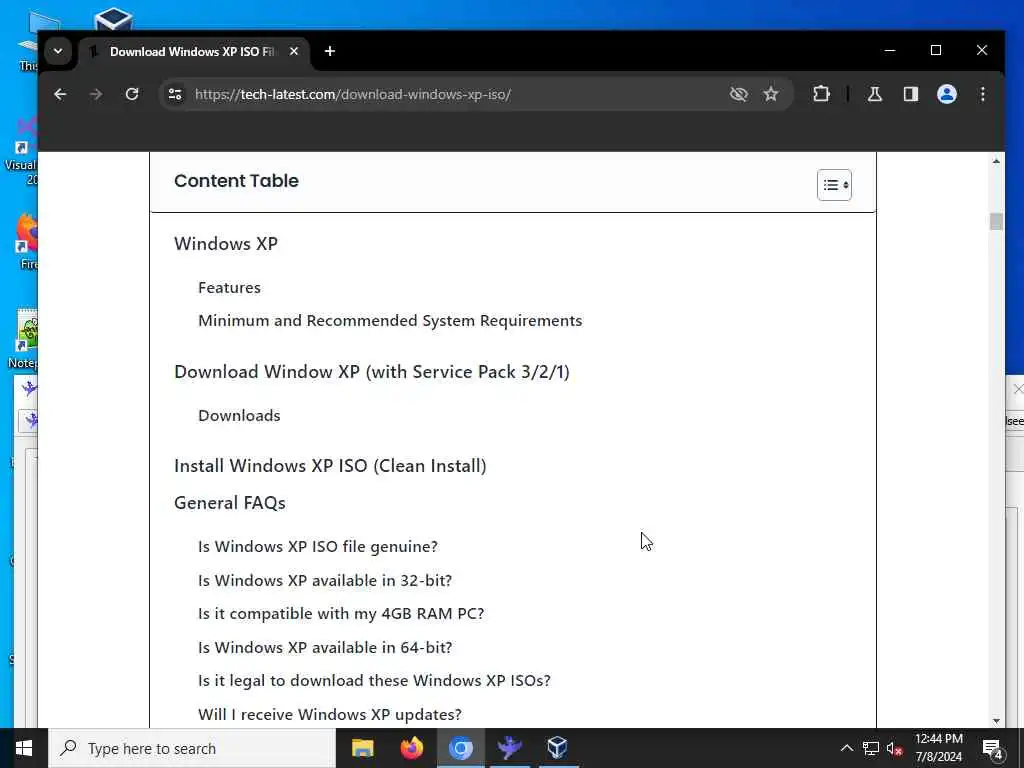Open a new browser tab
Screen dimensions: 1024x768
point(330,51)
